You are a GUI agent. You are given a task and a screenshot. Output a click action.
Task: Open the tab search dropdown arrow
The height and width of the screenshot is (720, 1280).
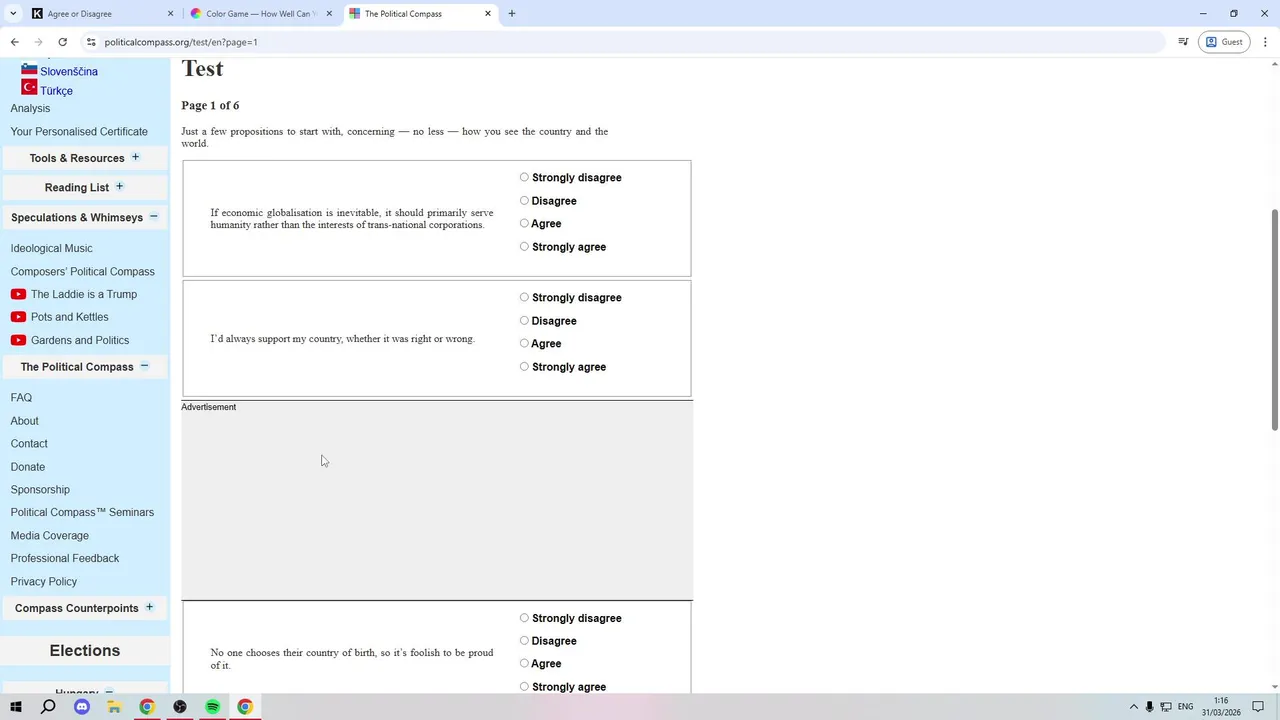tap(13, 14)
